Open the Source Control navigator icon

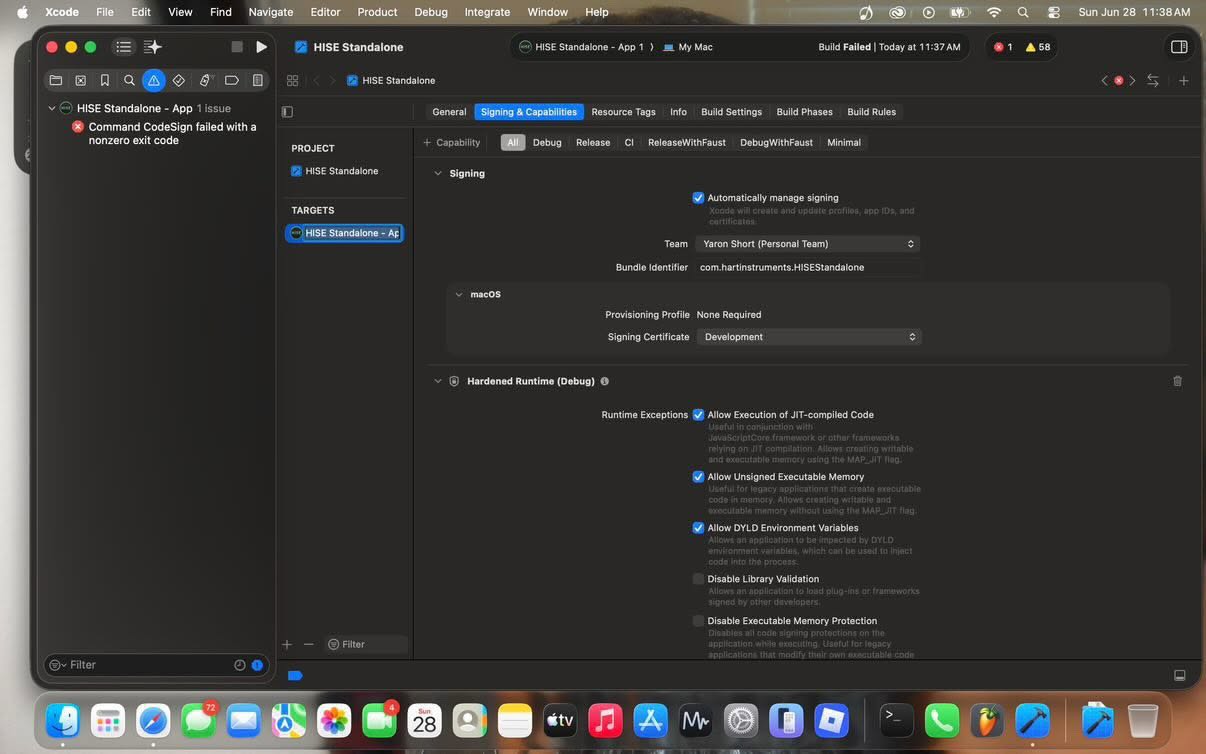80,80
